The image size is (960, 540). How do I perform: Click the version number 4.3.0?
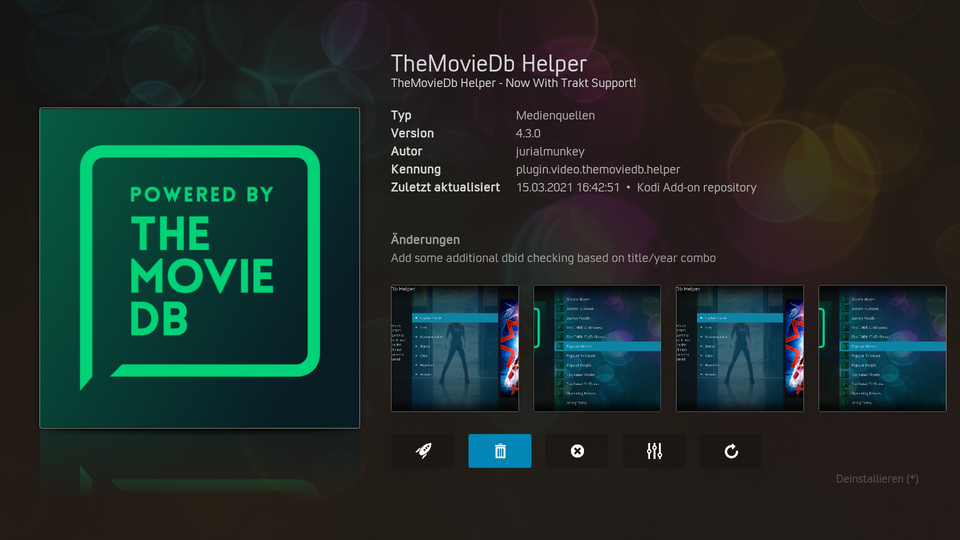(528, 133)
